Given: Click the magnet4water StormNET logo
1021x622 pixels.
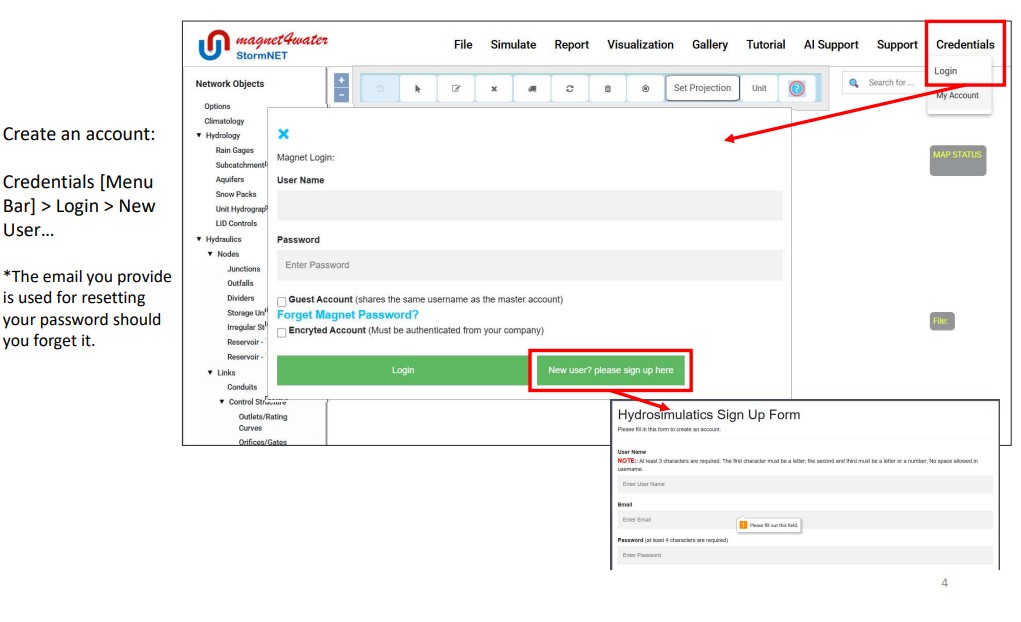Looking at the screenshot, I should point(262,46).
